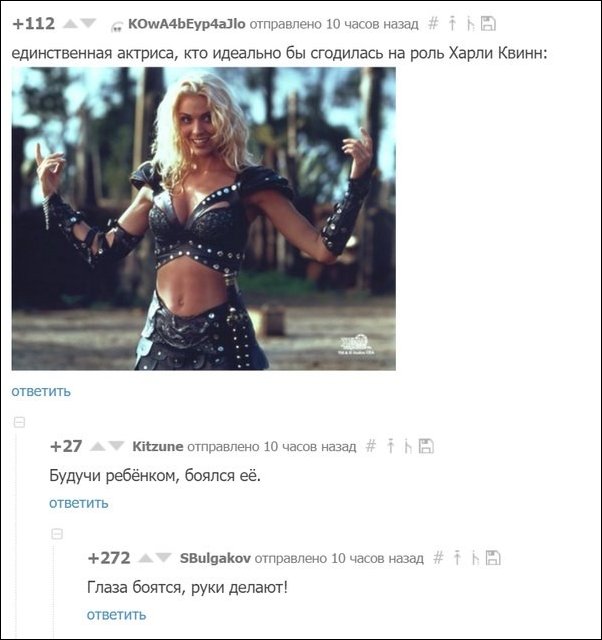Click ответить under SBulgakov's comment
The height and width of the screenshot is (640, 602).
click(116, 615)
